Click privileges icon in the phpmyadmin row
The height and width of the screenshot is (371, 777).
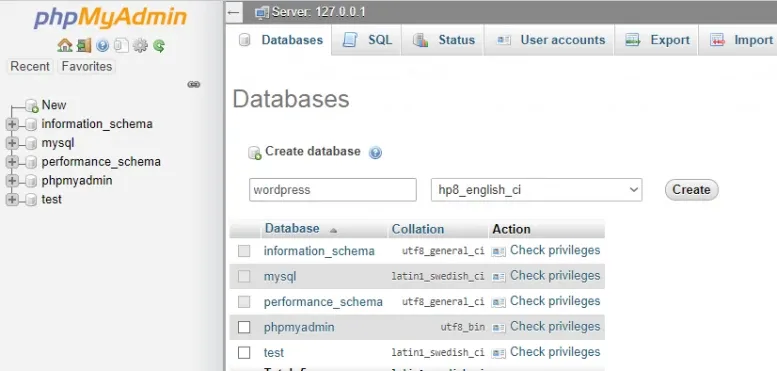coord(498,327)
